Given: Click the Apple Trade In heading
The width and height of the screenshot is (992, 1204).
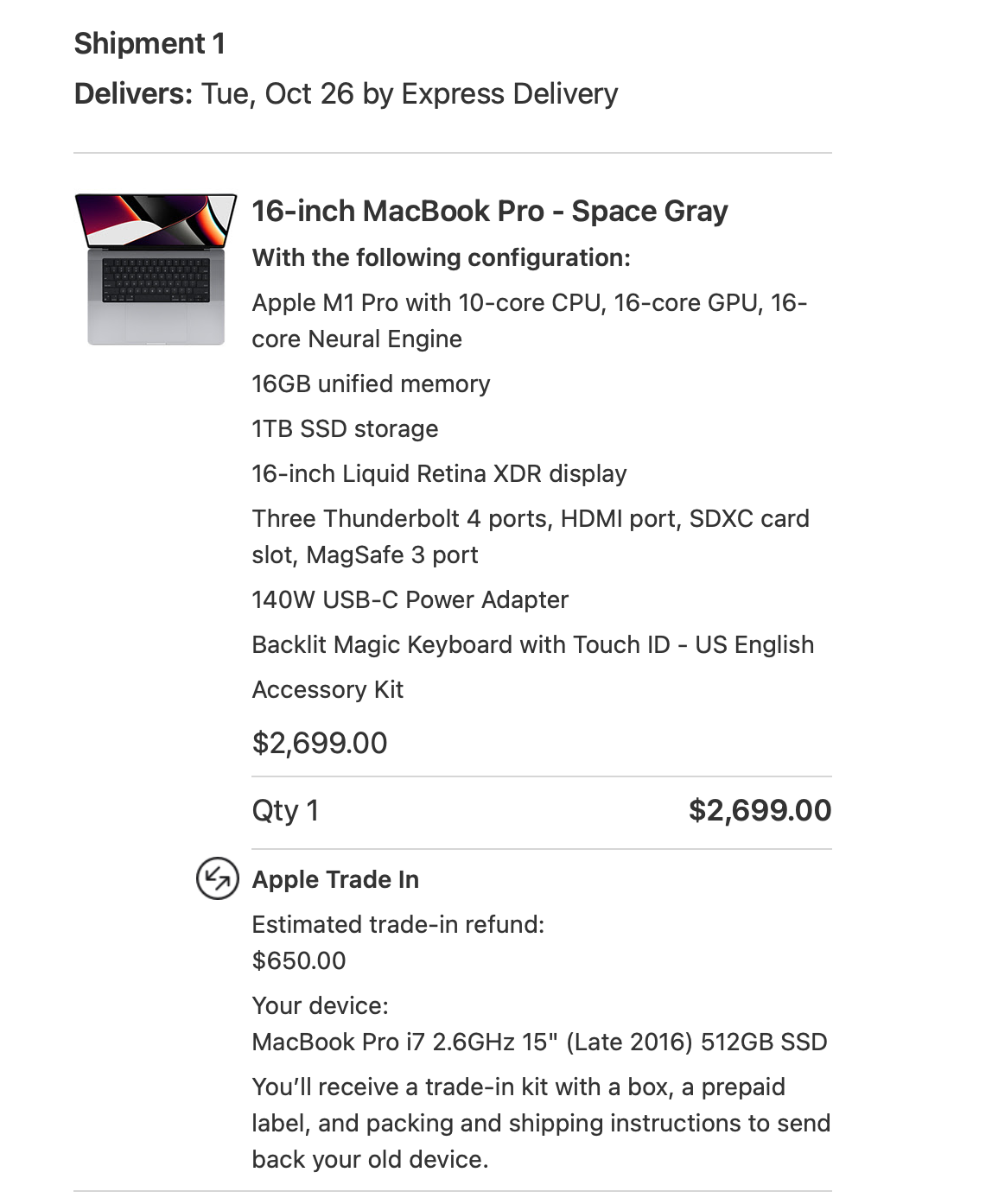Looking at the screenshot, I should pos(335,879).
